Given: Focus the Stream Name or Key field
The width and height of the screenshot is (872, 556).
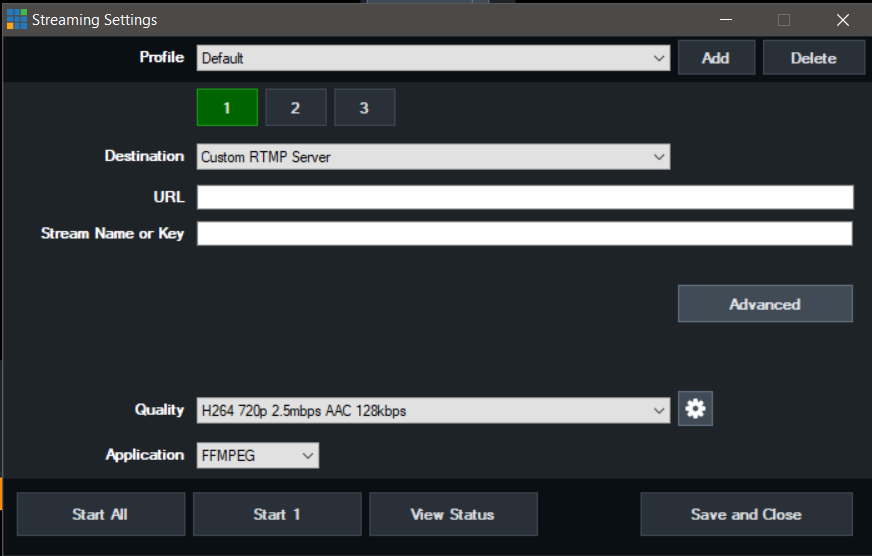Looking at the screenshot, I should 525,234.
